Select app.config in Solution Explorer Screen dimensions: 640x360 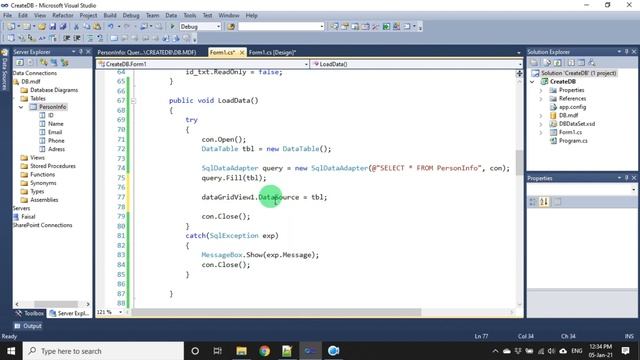click(x=572, y=107)
